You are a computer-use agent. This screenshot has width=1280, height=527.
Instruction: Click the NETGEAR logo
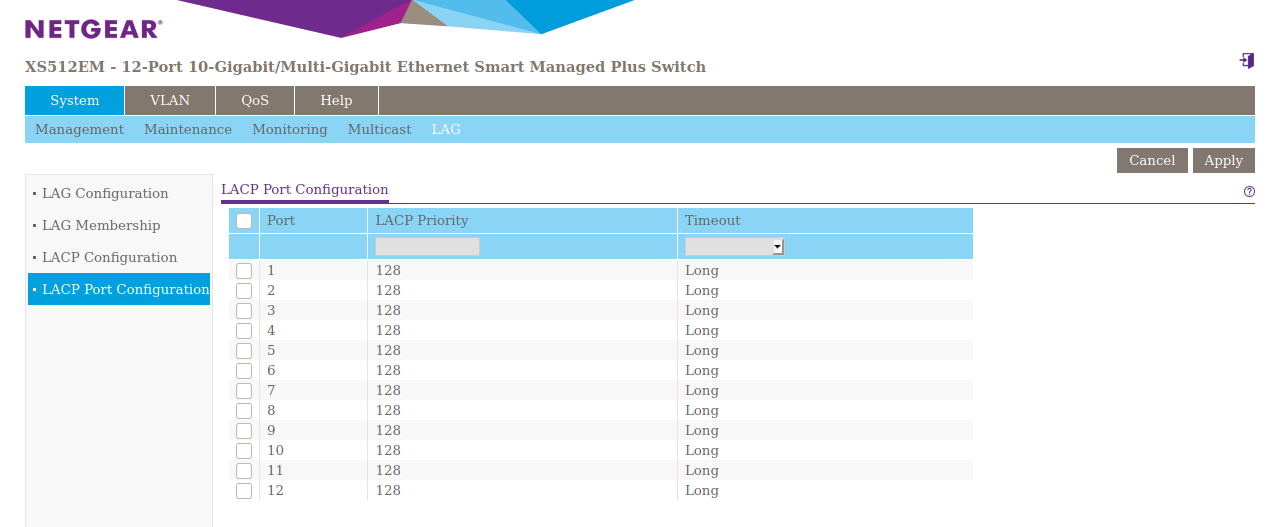[93, 29]
